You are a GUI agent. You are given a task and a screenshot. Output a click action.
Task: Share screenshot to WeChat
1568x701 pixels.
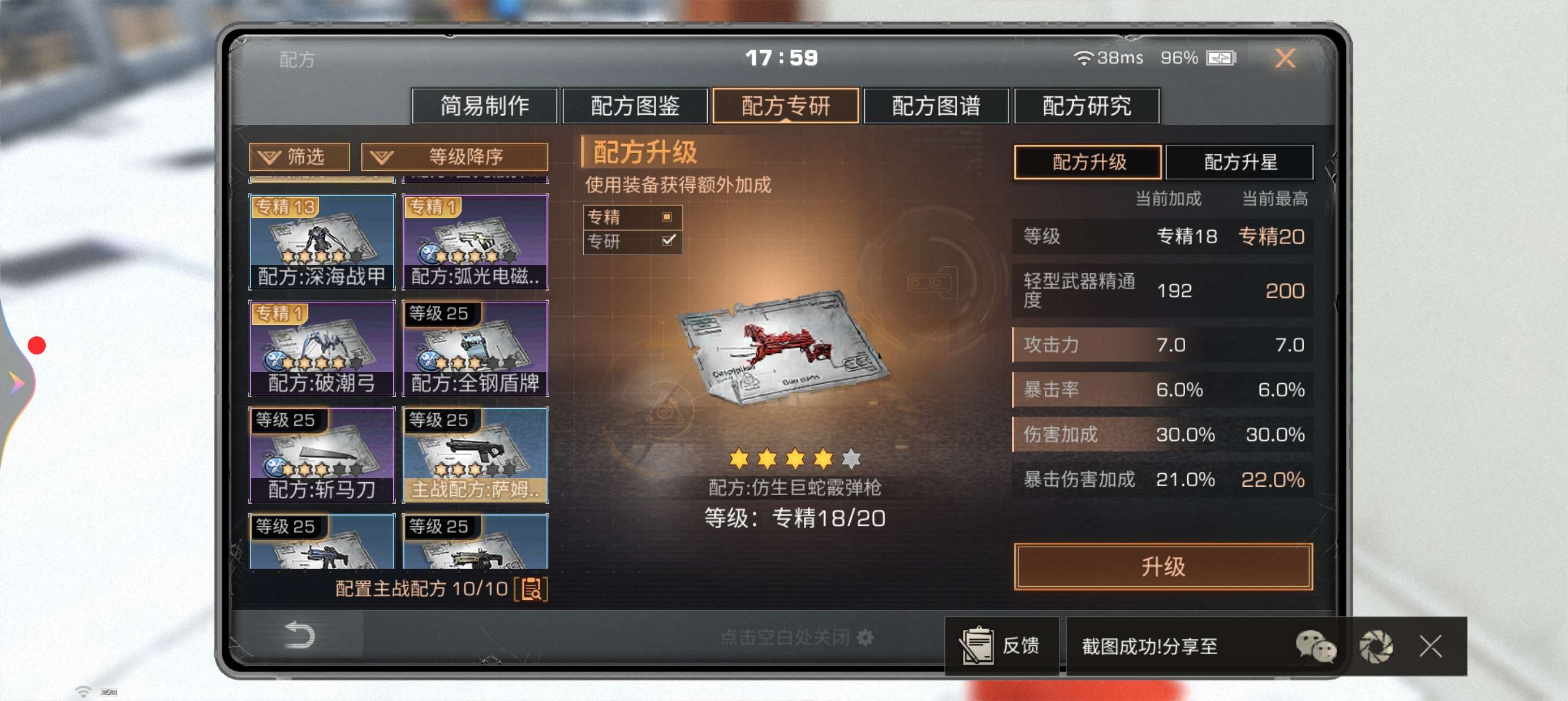point(1316,646)
